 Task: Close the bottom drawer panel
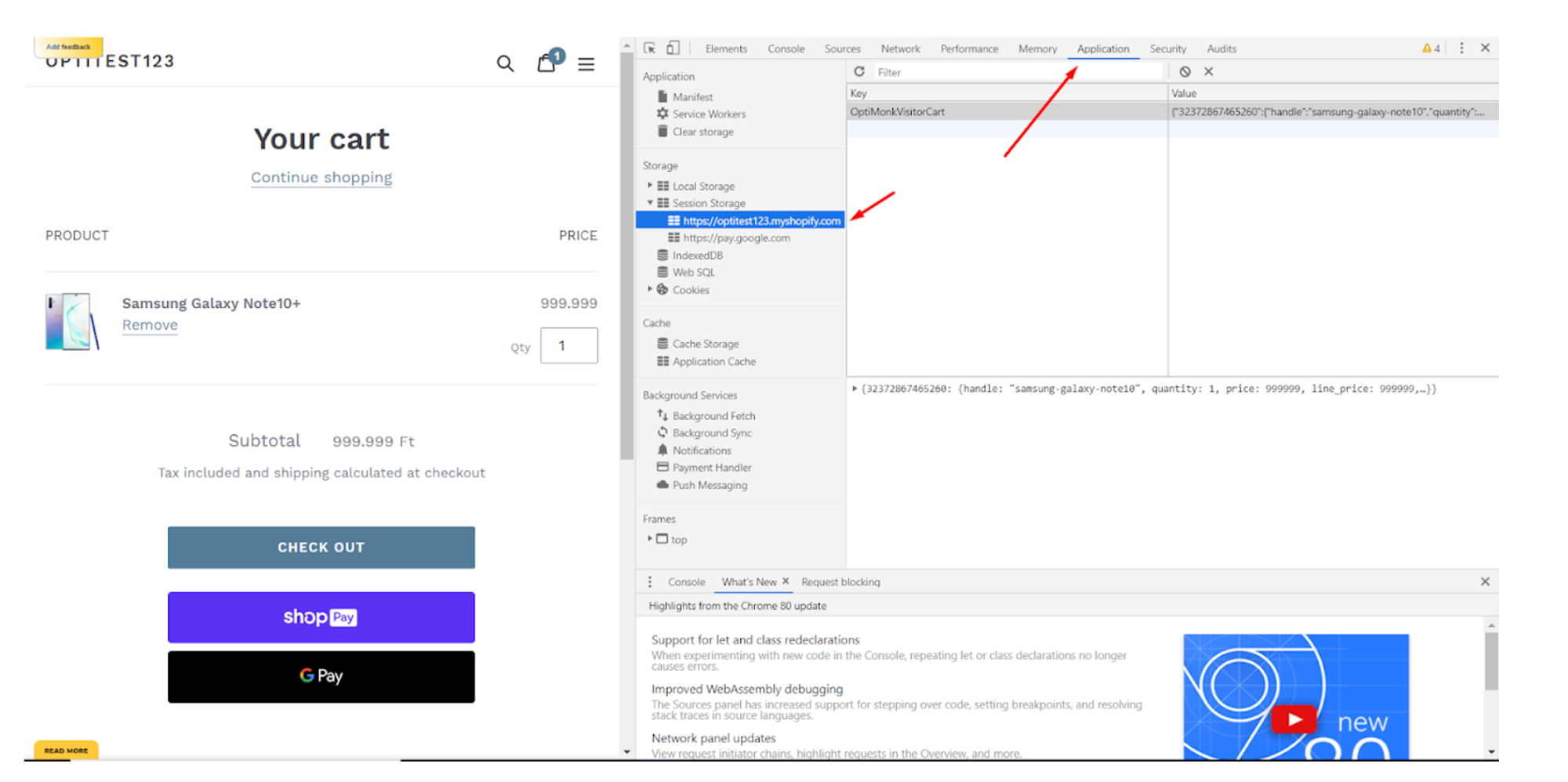click(x=1485, y=581)
